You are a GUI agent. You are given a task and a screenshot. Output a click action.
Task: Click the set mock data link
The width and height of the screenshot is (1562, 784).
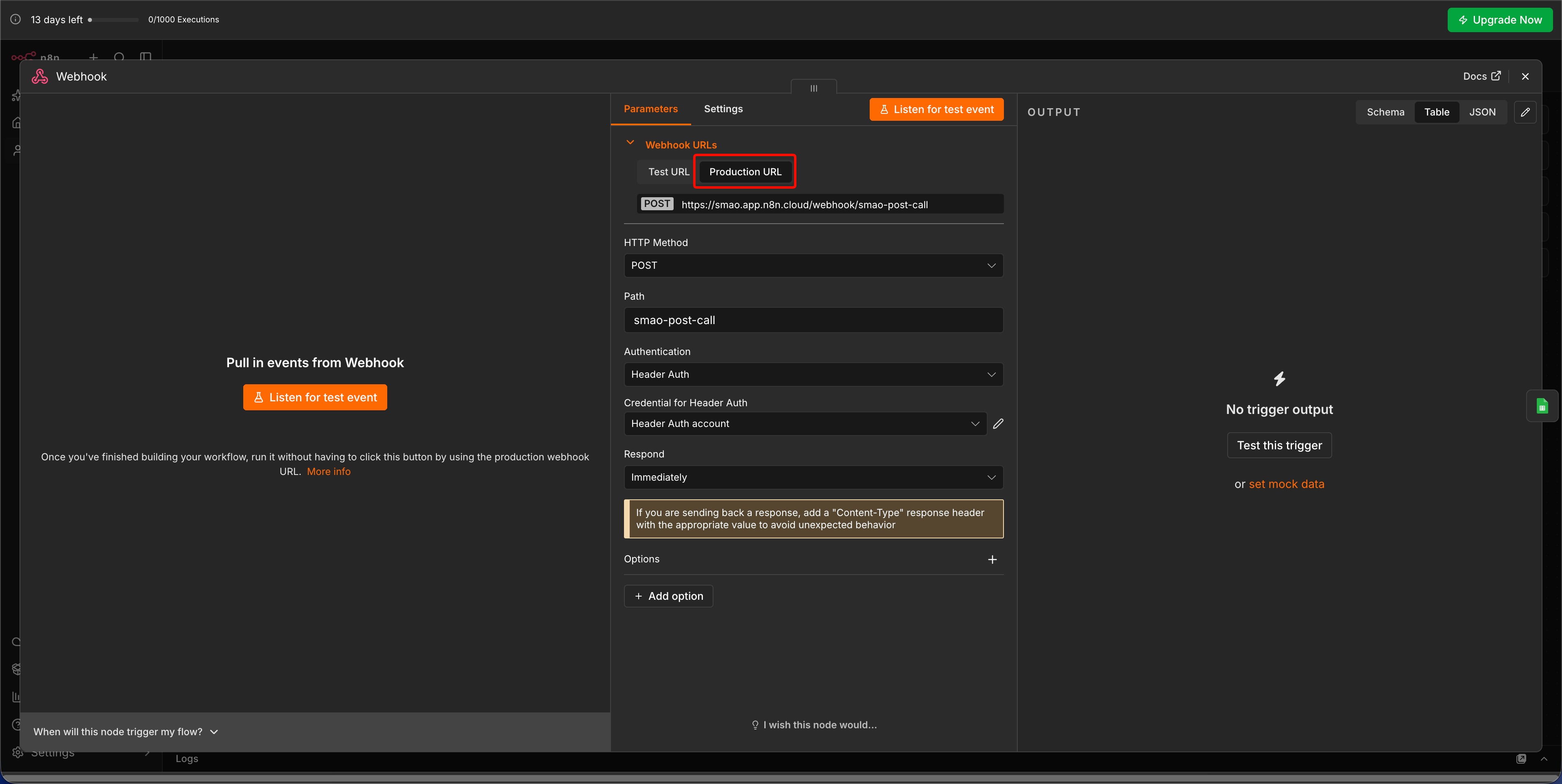coord(1286,484)
